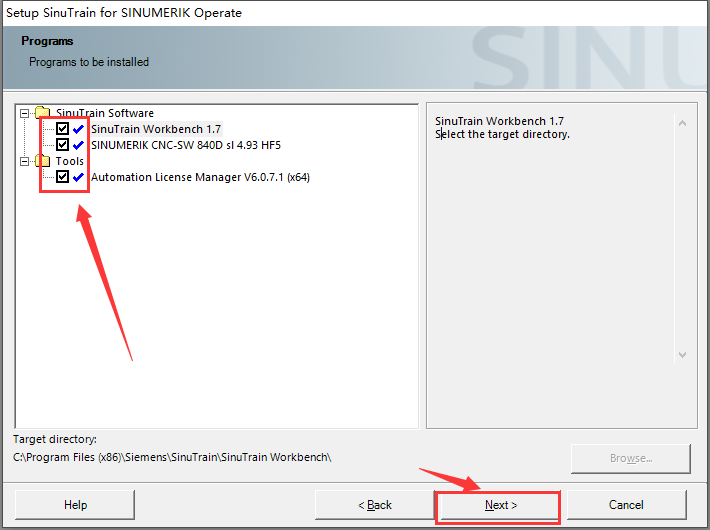Screen dimensions: 710x530
Task: Uncheck the SINUMERIK CNC-SW 840D sl checkbox
Action: click(x=62, y=145)
